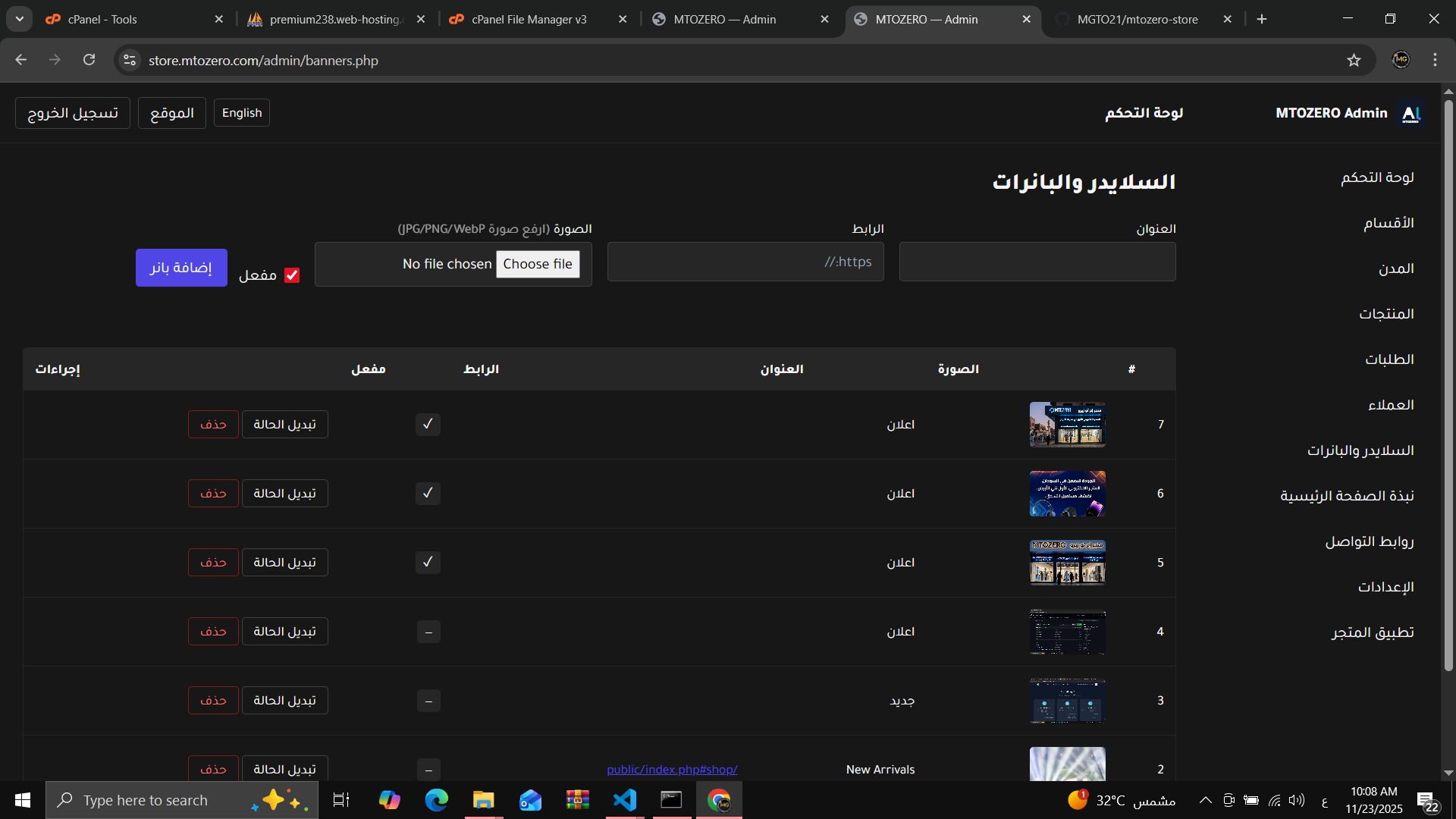The image size is (1456, 819).
Task: Switch to the cPanel File Manager v3 tab
Action: (x=529, y=19)
